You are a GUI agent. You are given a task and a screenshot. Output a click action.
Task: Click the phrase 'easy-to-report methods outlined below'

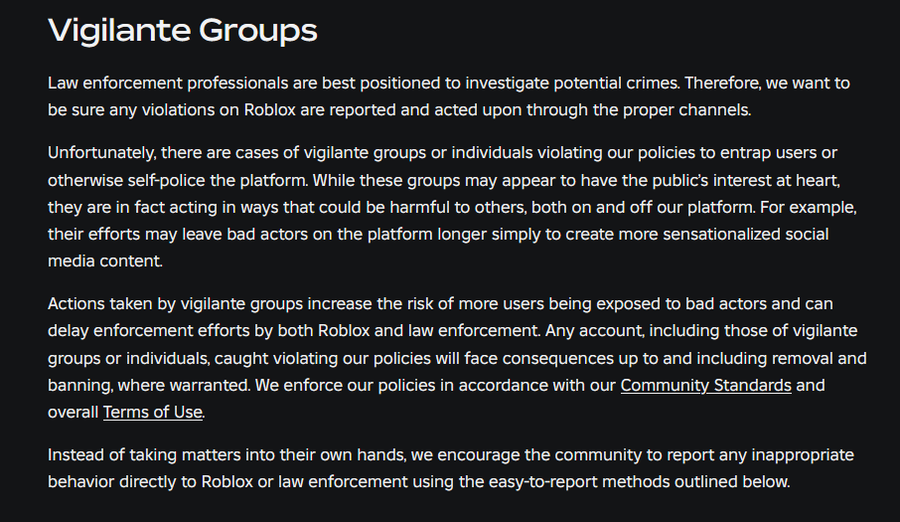[639, 482]
